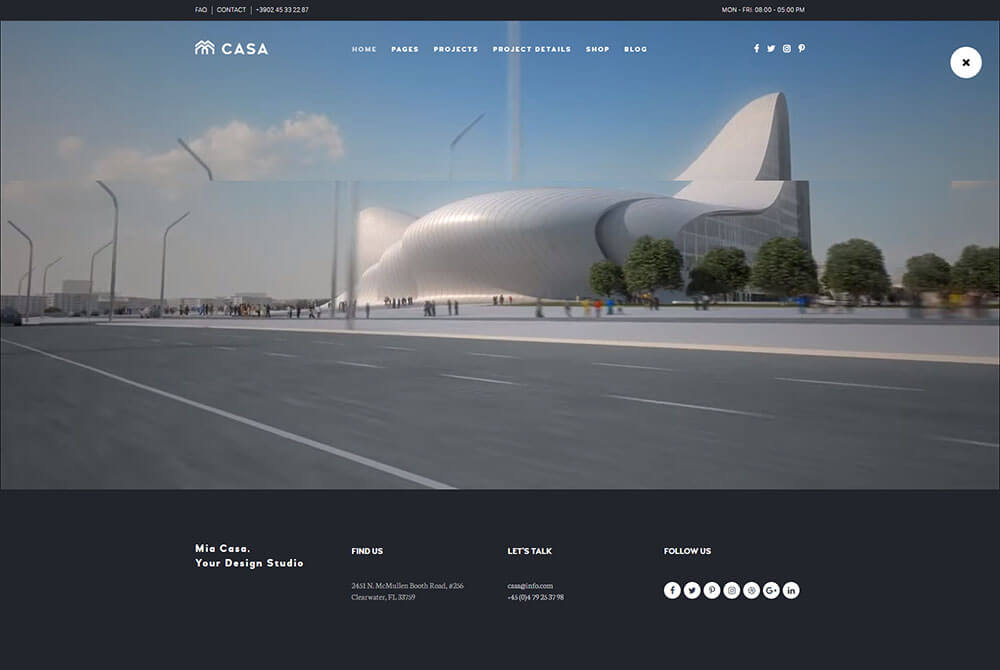Open the FAQ link in the top bar

click(200, 9)
